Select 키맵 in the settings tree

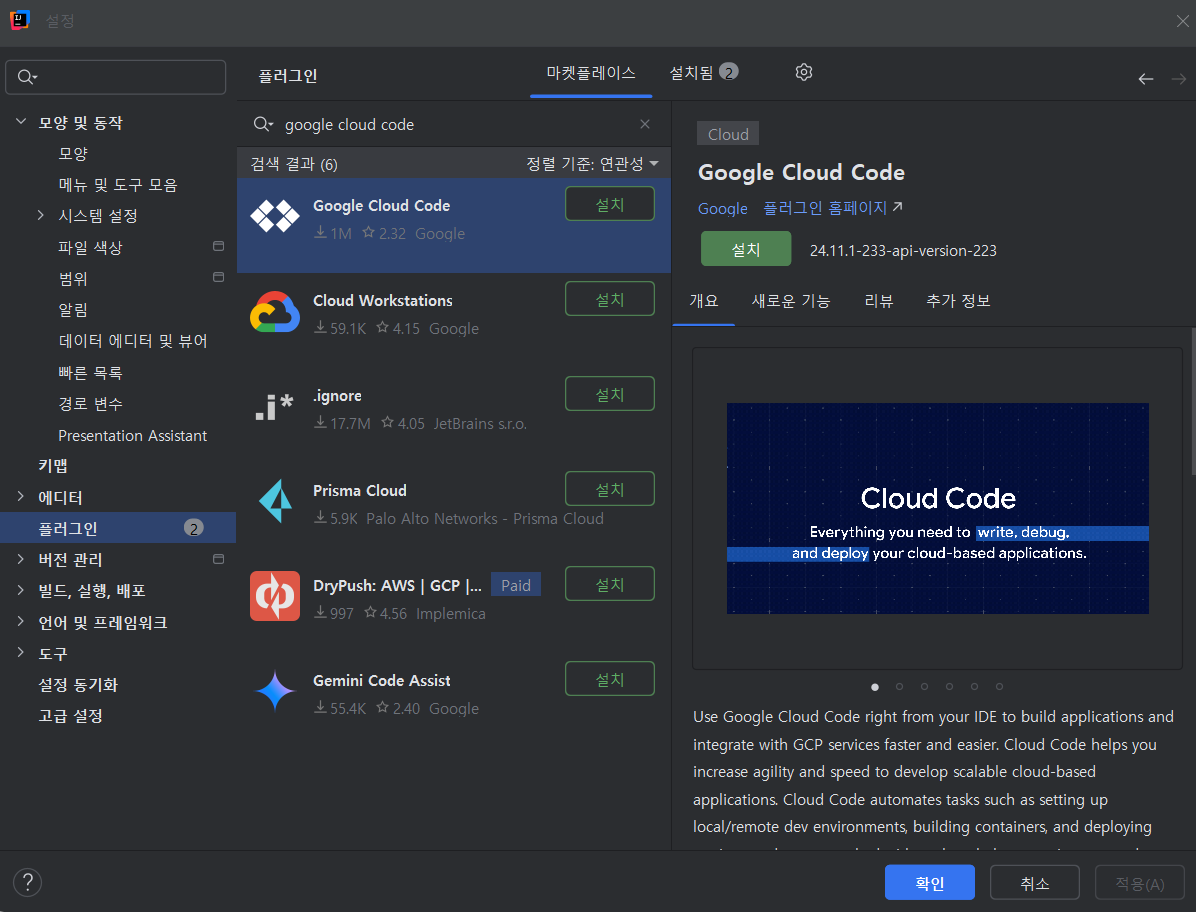point(53,465)
